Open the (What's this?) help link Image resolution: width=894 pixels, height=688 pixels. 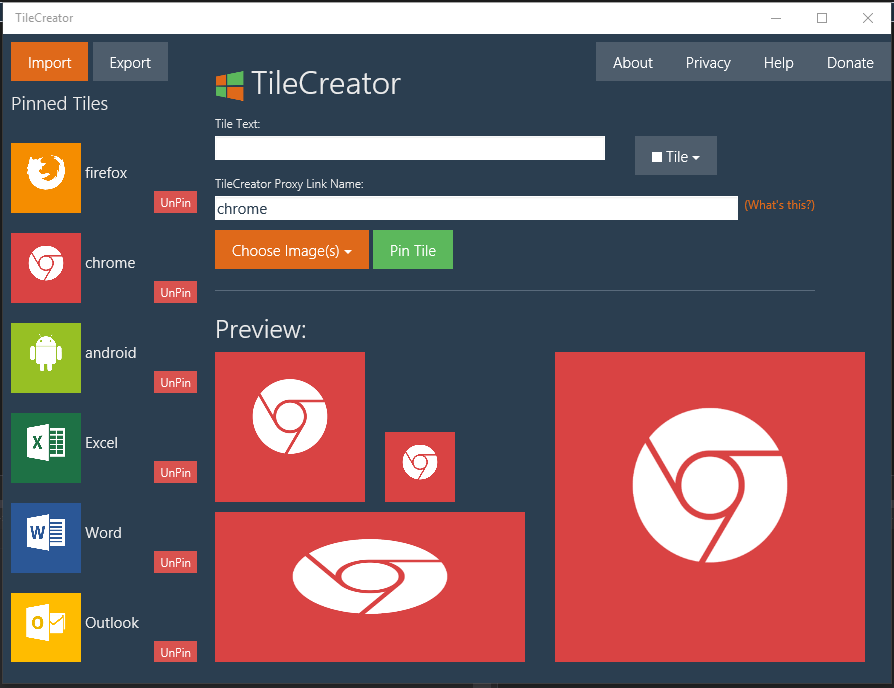(x=778, y=203)
